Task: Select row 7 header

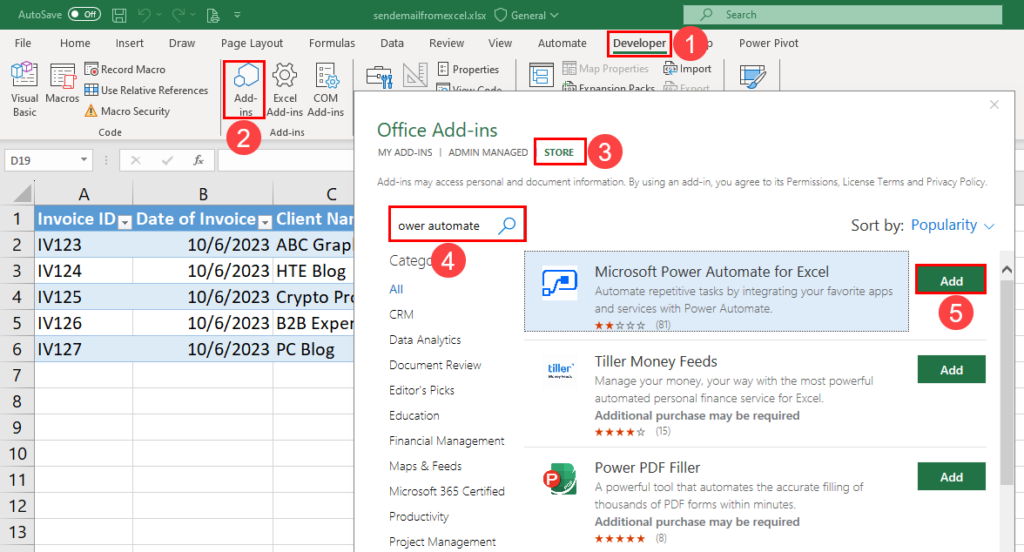Action: [17, 376]
